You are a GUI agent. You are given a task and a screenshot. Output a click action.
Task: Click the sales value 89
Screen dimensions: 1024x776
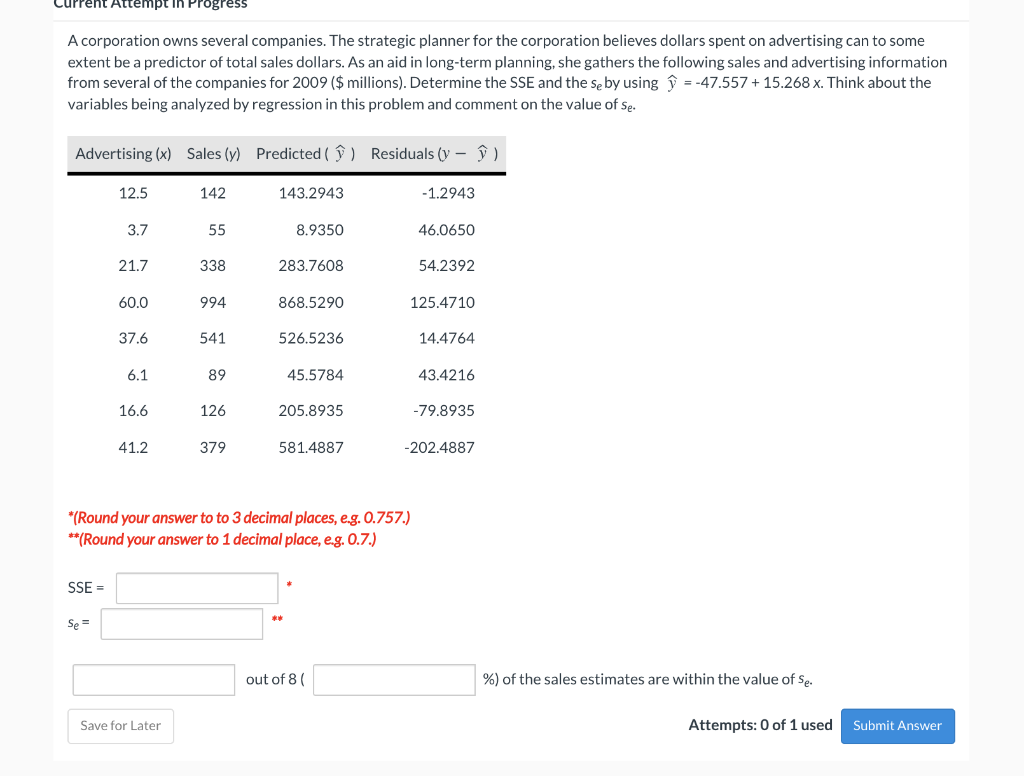(217, 375)
